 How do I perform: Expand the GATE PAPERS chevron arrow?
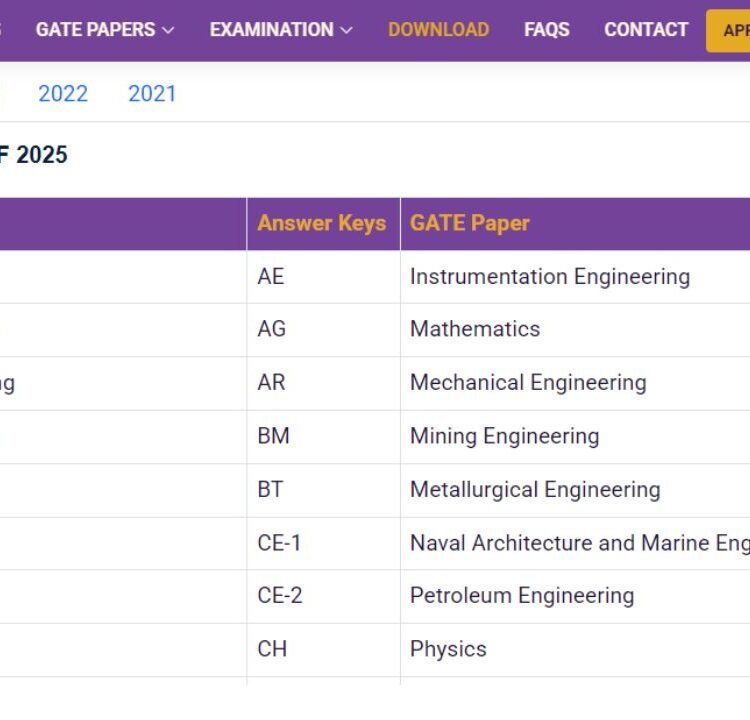168,30
